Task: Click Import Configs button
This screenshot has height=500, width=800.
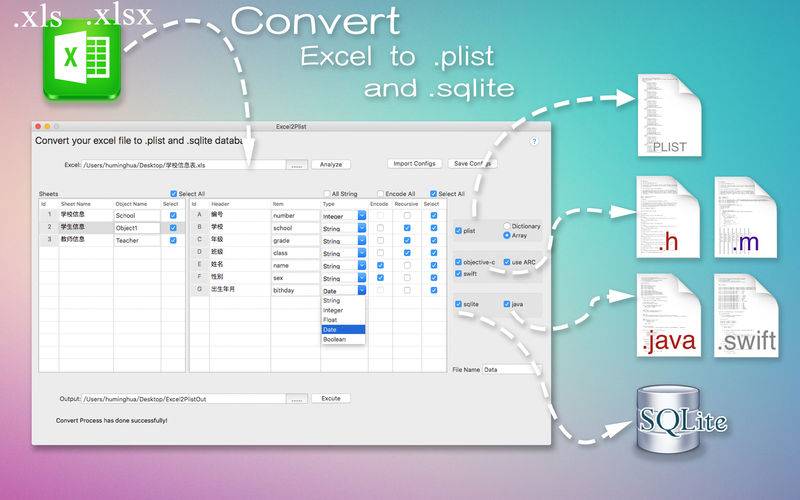Action: pyautogui.click(x=414, y=164)
